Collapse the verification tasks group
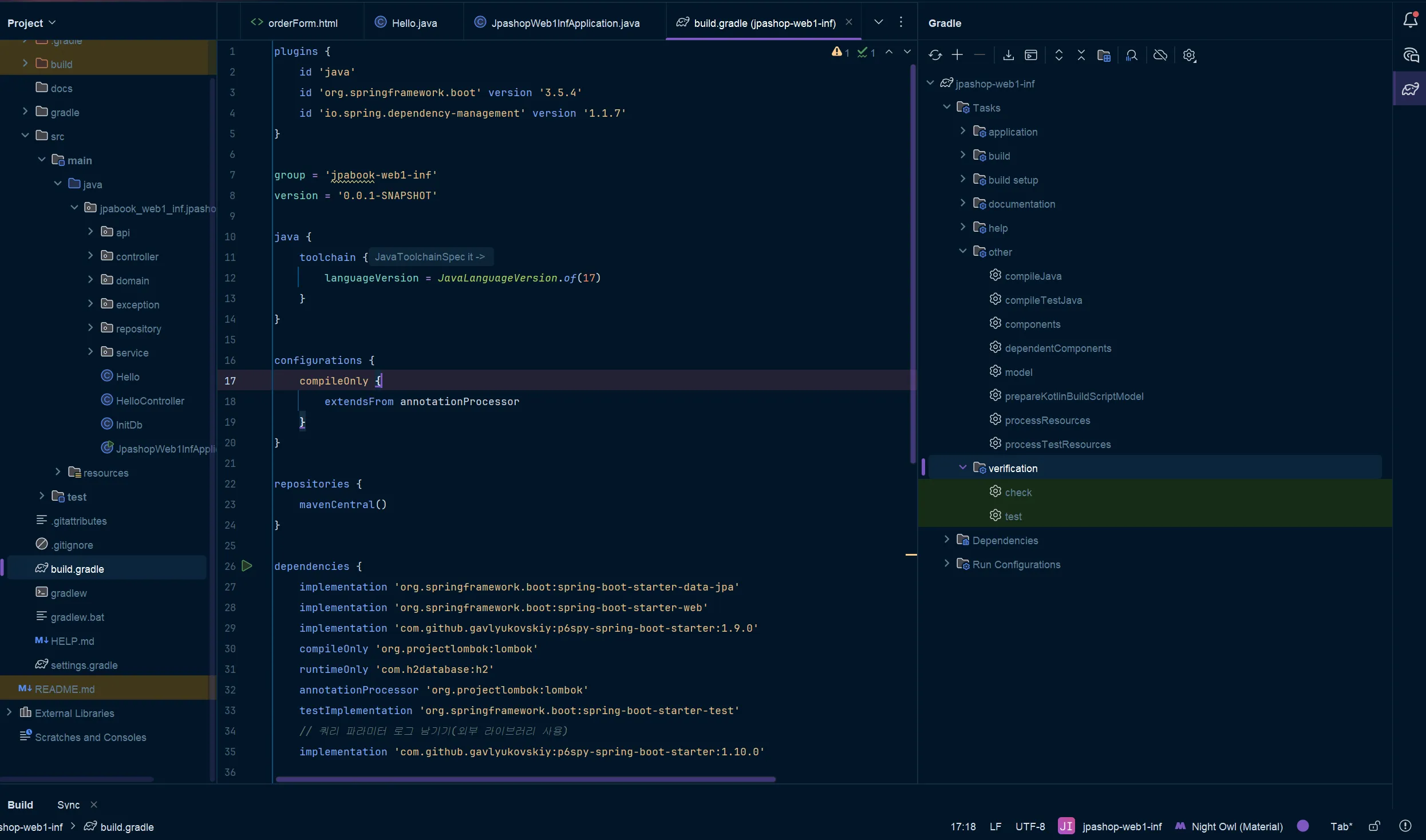The height and width of the screenshot is (840, 1426). (x=963, y=467)
